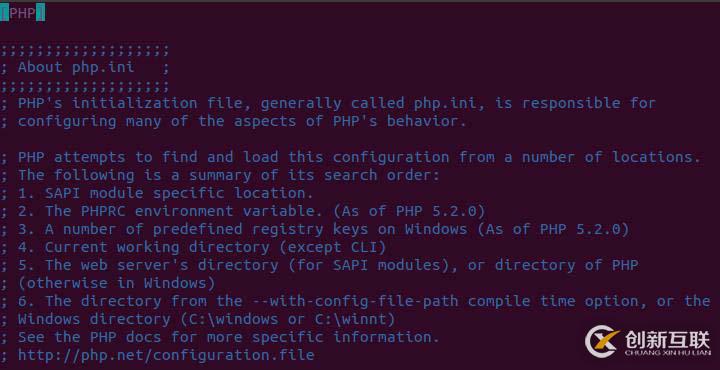Viewport: 720px width, 370px height.
Task: Click the watermark logo icon
Action: click(603, 341)
